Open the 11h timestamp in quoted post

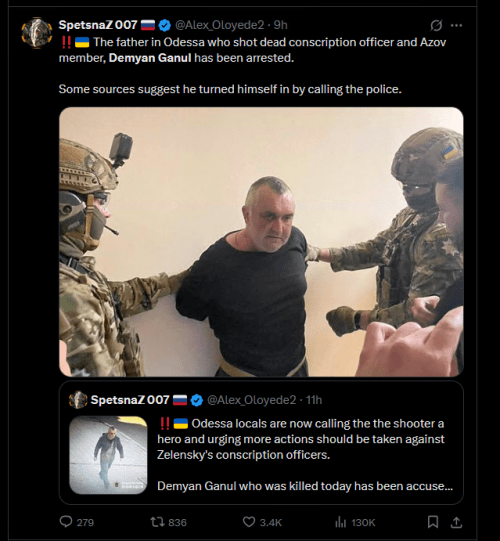tap(314, 400)
